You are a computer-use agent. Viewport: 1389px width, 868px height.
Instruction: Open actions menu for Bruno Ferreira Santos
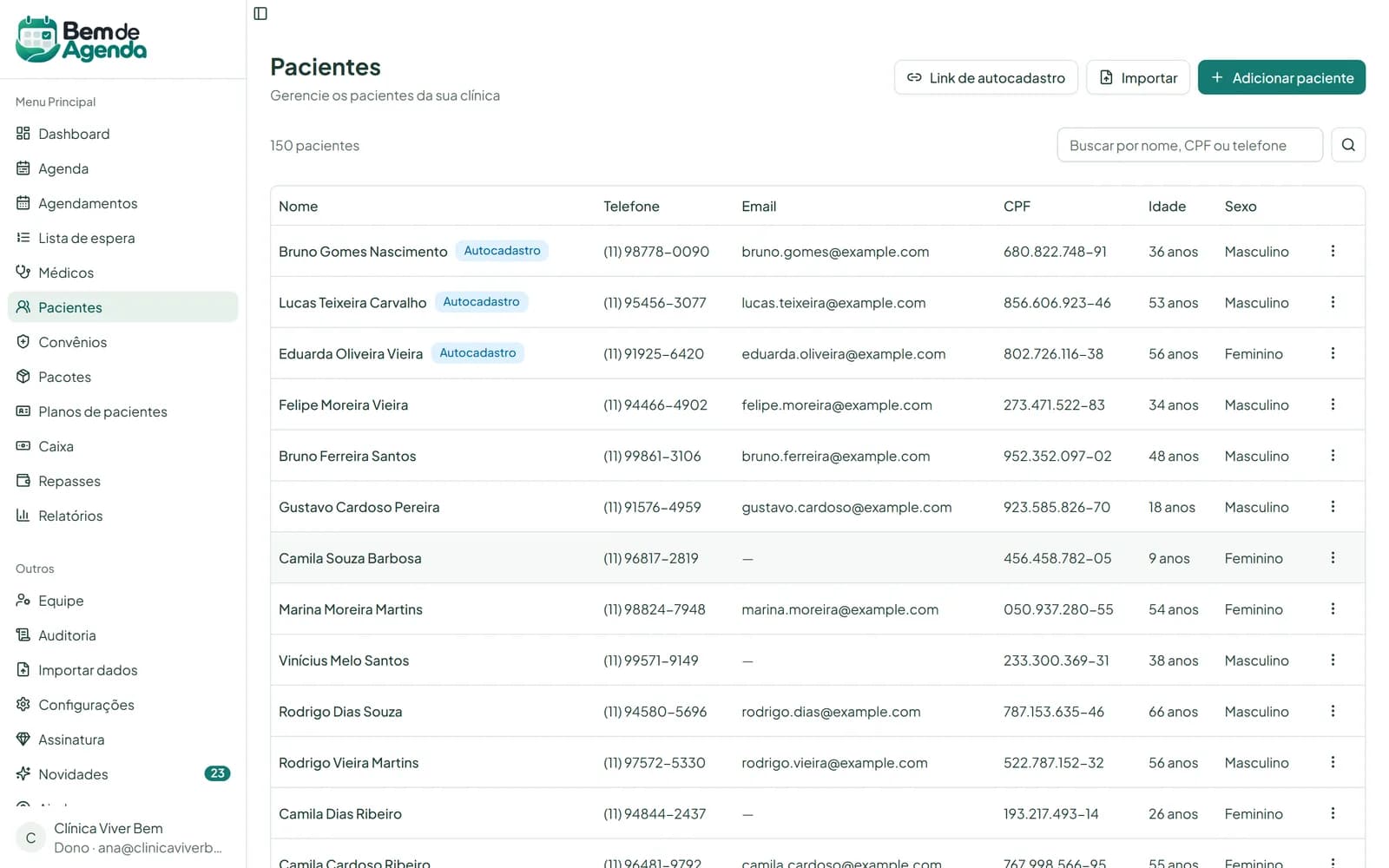click(x=1333, y=456)
